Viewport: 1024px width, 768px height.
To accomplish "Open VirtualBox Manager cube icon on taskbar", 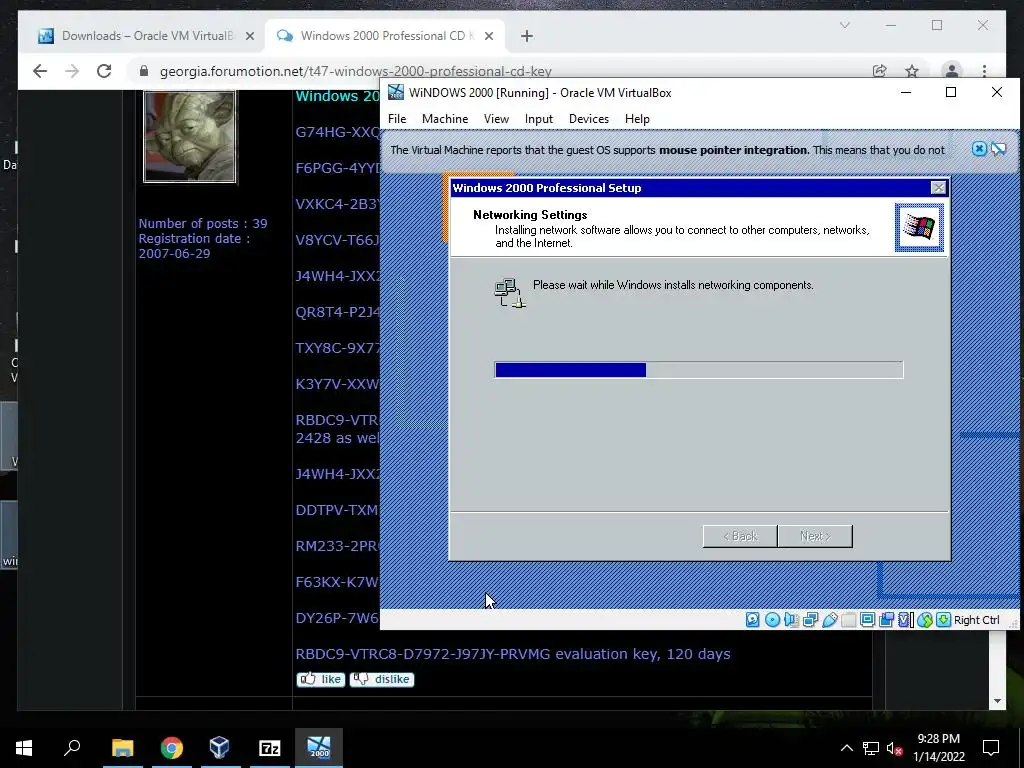I will (x=220, y=747).
